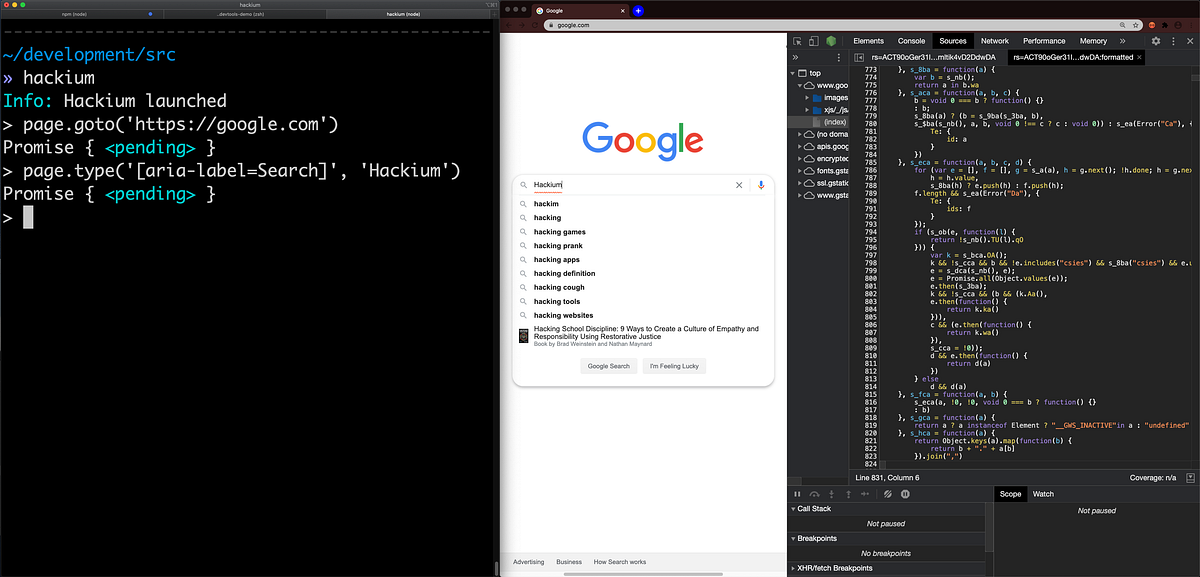
Task: Click the pause script execution icon
Action: tap(797, 493)
